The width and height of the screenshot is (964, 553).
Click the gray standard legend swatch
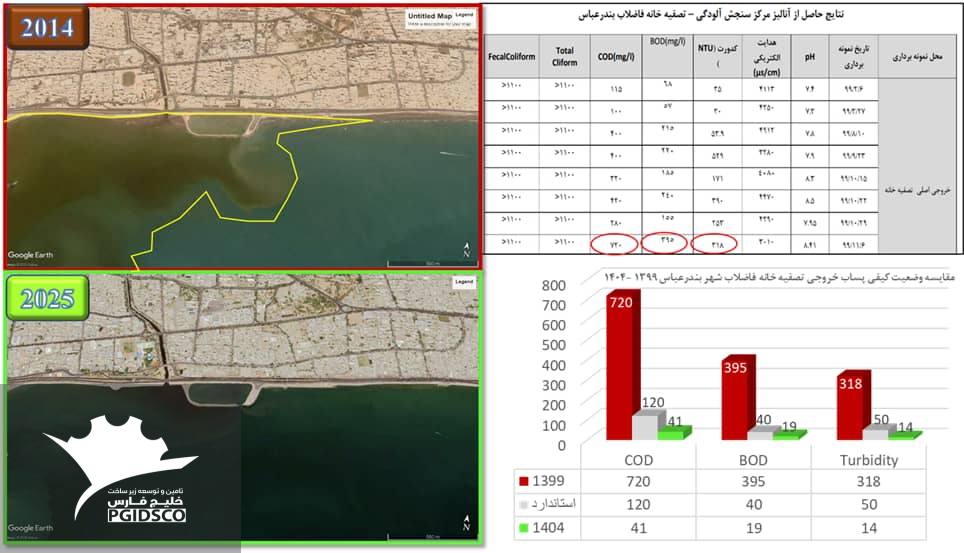click(524, 504)
